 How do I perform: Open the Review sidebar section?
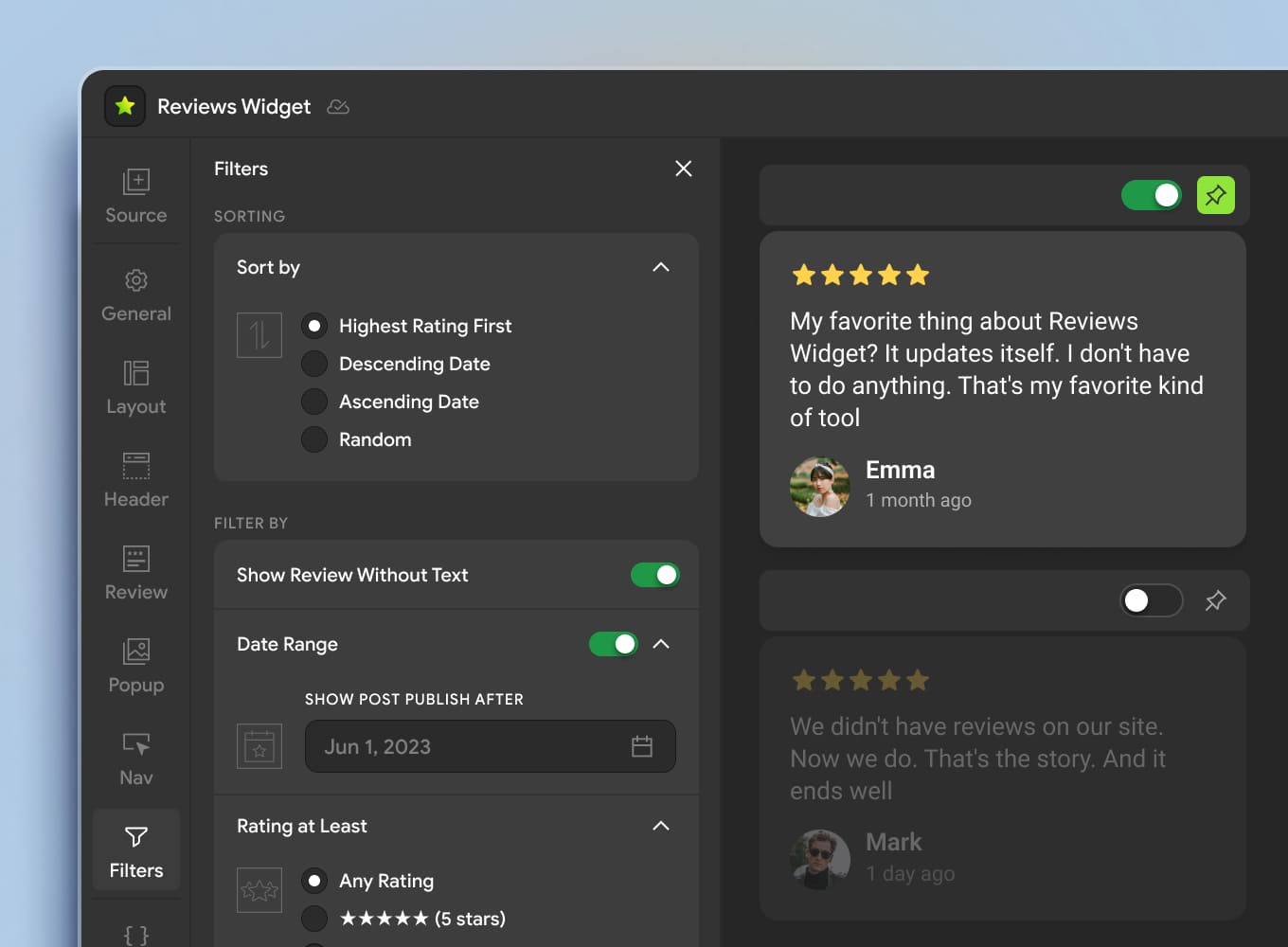[136, 574]
